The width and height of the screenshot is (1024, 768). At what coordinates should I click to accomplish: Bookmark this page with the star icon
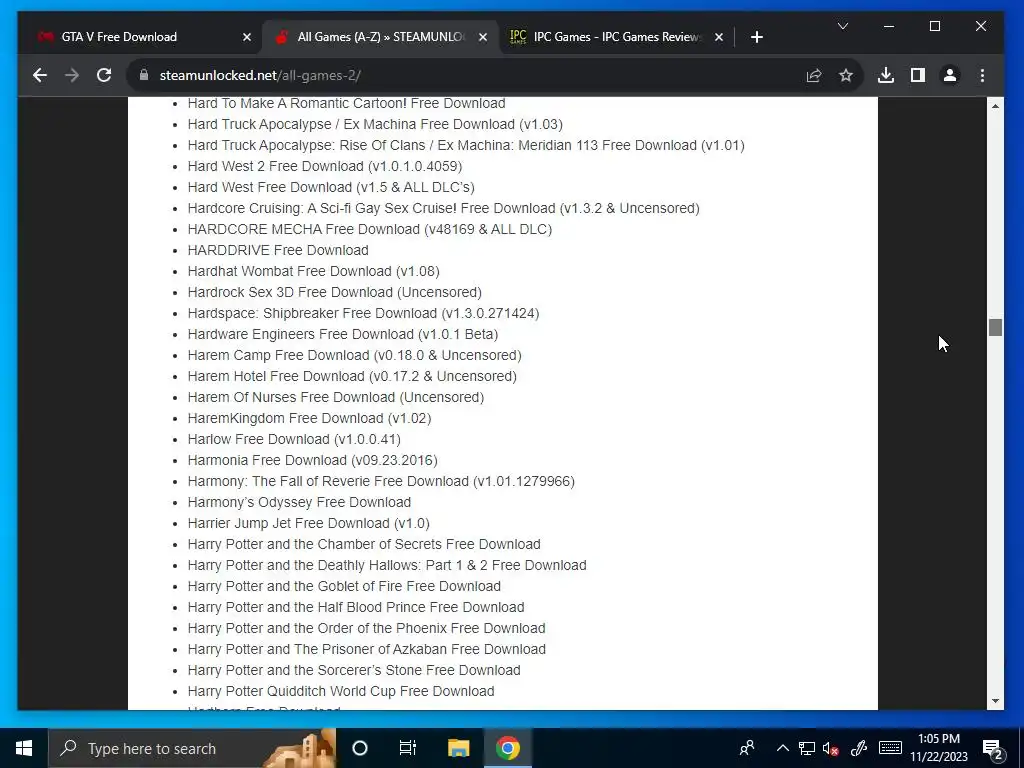pyautogui.click(x=846, y=75)
